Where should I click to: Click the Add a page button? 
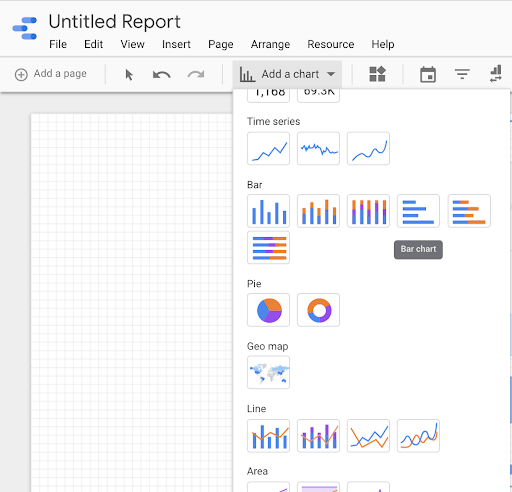coord(51,74)
